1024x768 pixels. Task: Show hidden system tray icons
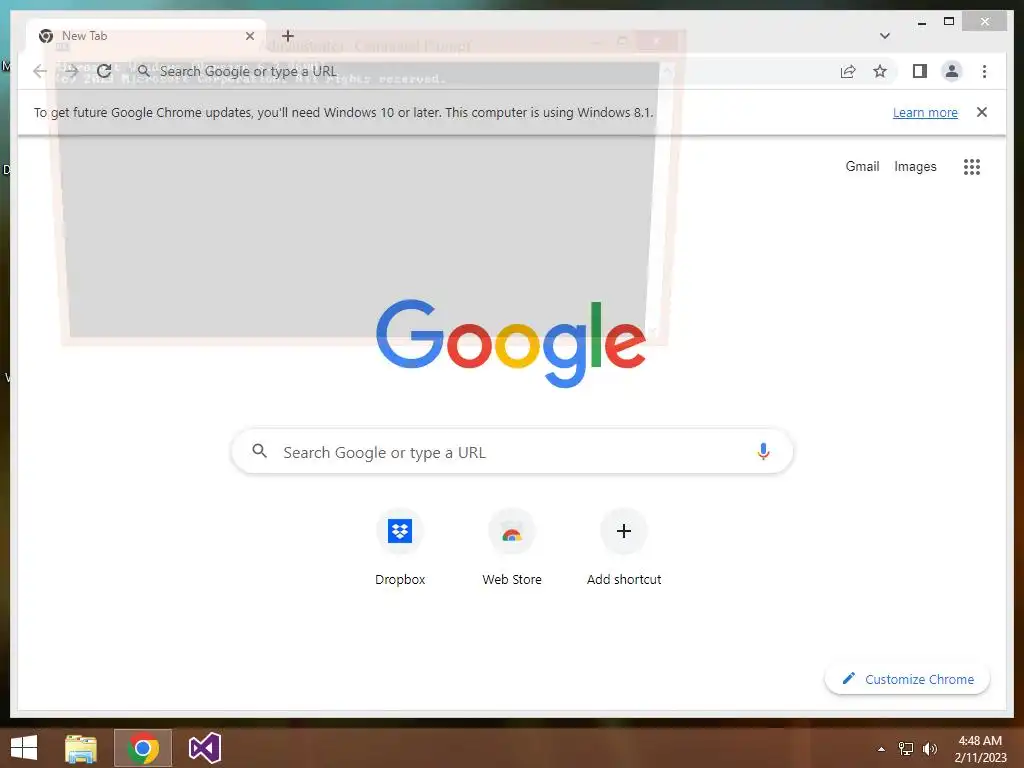(x=881, y=749)
